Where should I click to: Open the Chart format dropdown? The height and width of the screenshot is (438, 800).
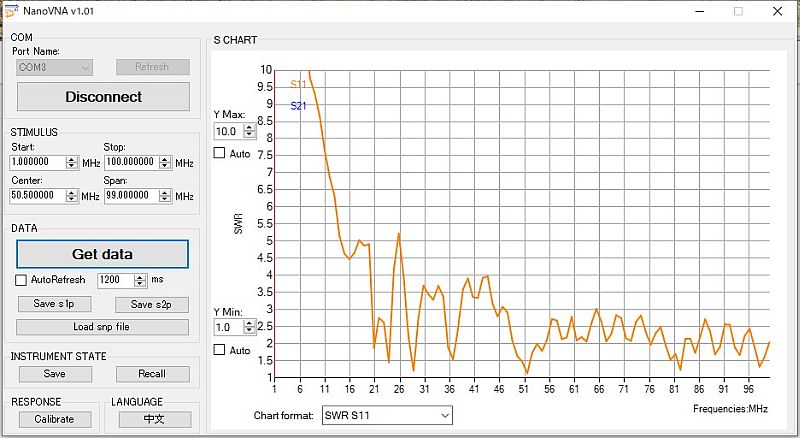click(x=386, y=415)
